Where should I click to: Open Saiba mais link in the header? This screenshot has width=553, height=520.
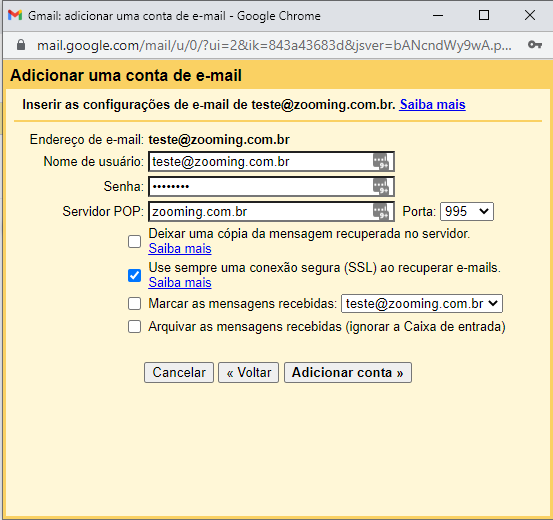coord(432,104)
